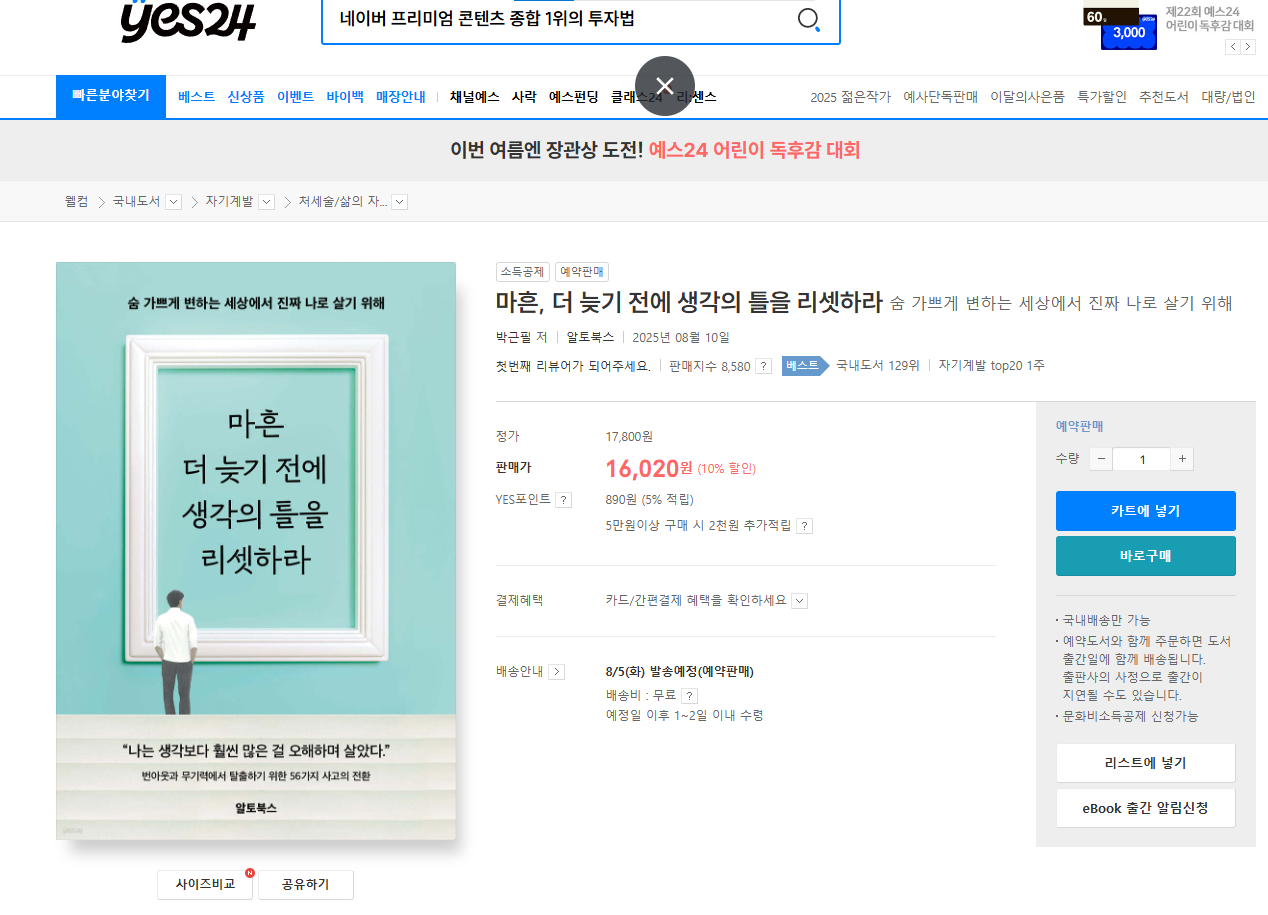Open the 자기계발 category dropdown

(x=266, y=201)
